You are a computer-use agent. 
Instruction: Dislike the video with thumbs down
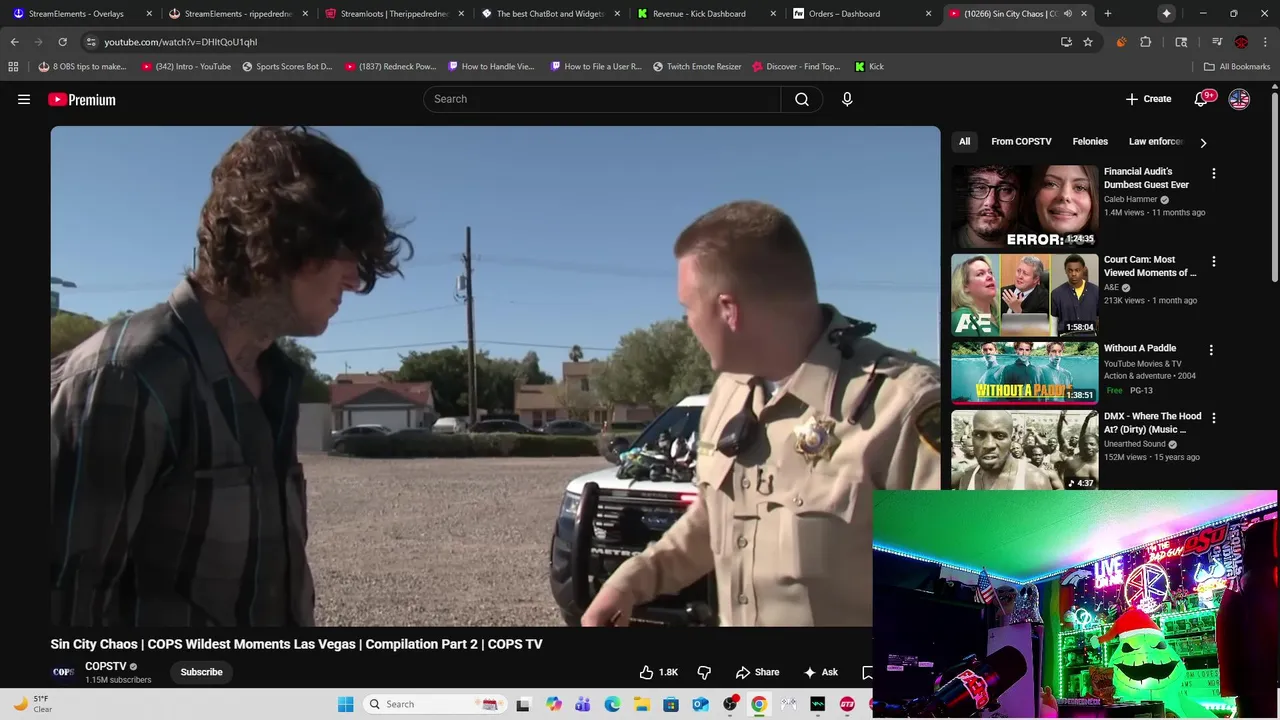click(704, 672)
